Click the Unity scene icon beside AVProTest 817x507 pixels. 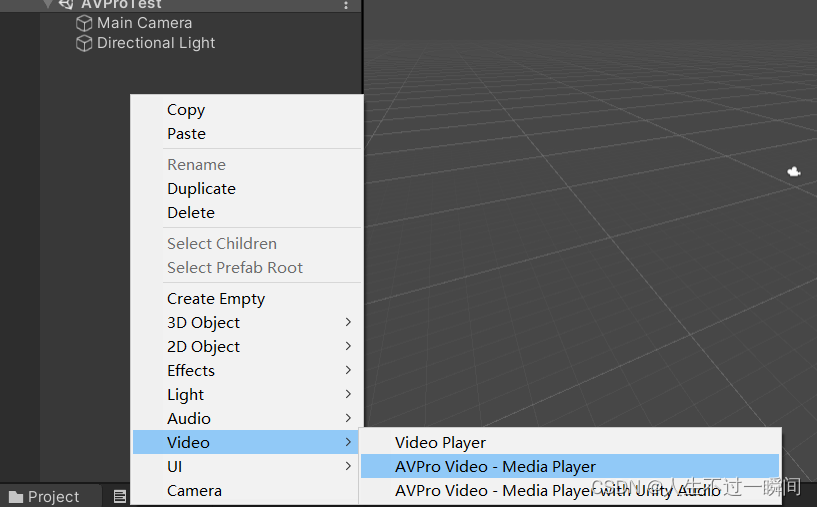pyautogui.click(x=66, y=5)
